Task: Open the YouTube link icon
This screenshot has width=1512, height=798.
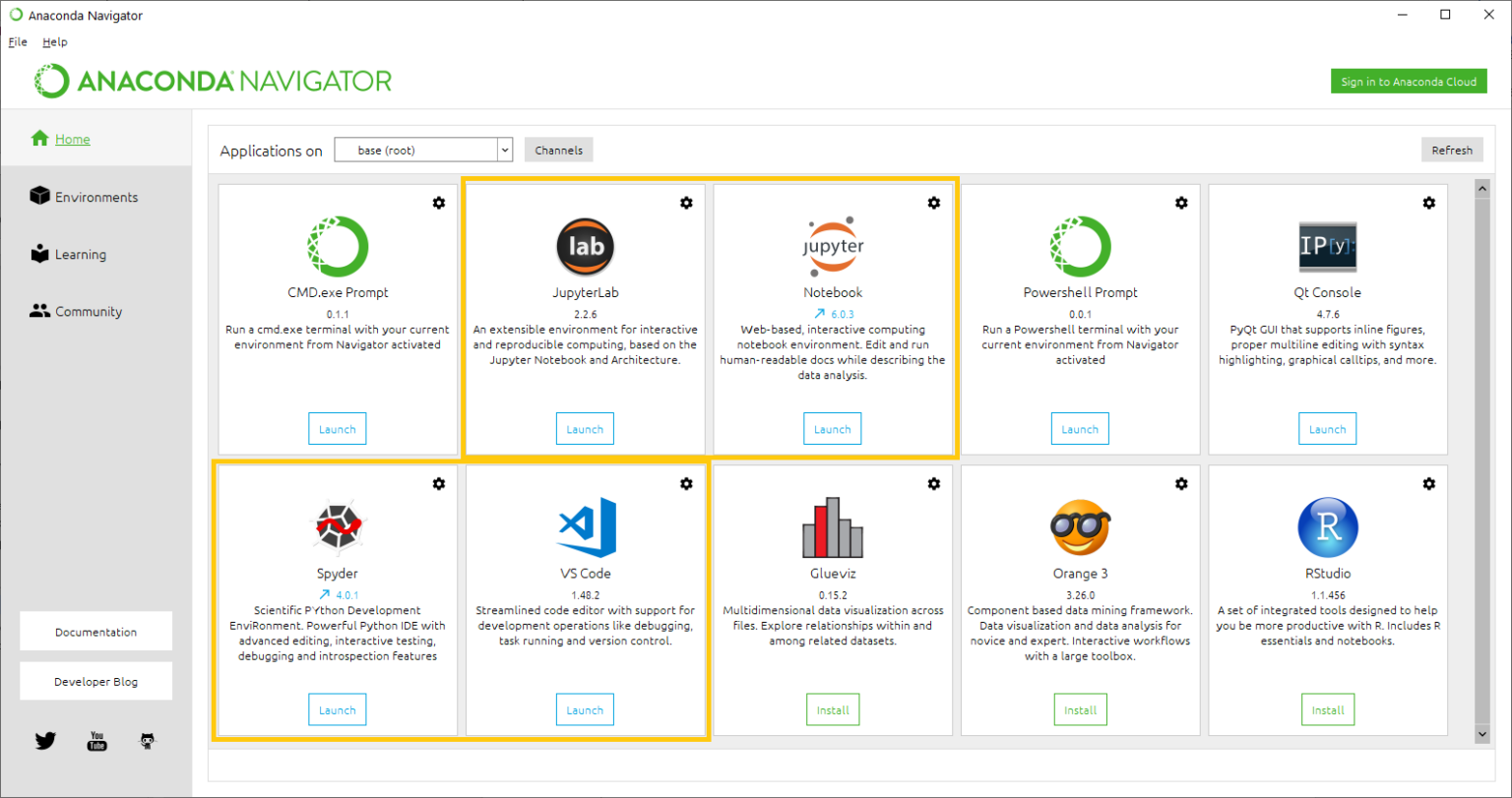Action: pyautogui.click(x=96, y=741)
